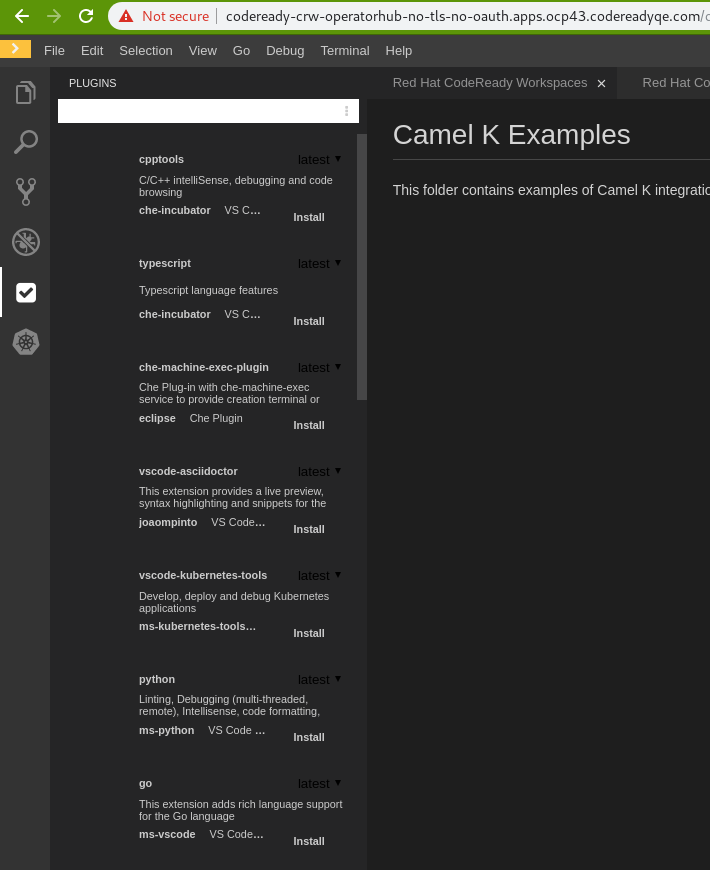Click the Not secure warning icon

coord(126,16)
